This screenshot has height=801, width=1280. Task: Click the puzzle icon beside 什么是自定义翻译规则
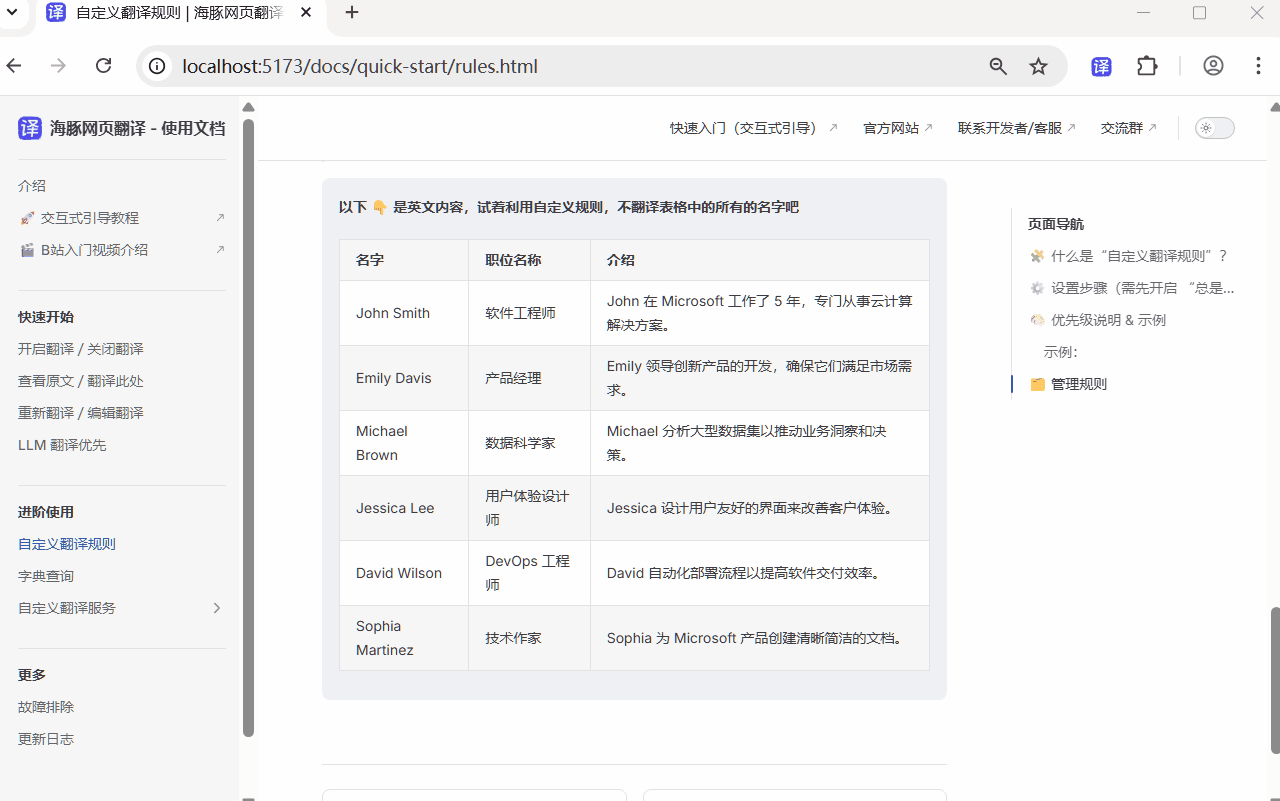(1037, 256)
